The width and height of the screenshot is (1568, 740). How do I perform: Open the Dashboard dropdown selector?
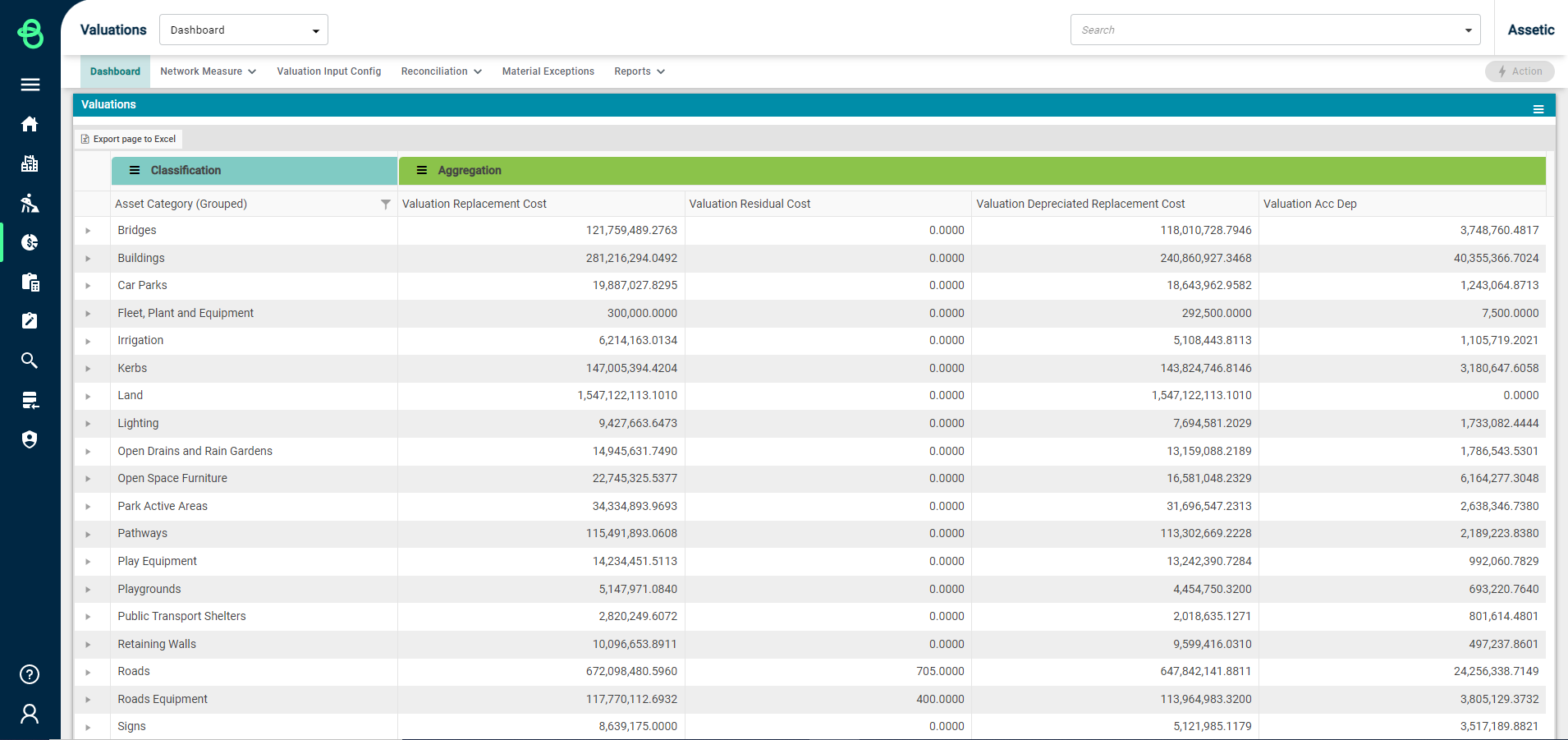244,30
